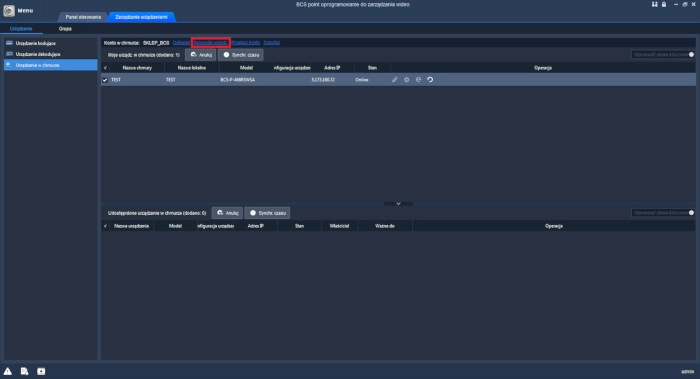Screen dimensions: 700x379
Task: Select Urządzenie kodujące in sidebar
Action: click(x=50, y=43)
